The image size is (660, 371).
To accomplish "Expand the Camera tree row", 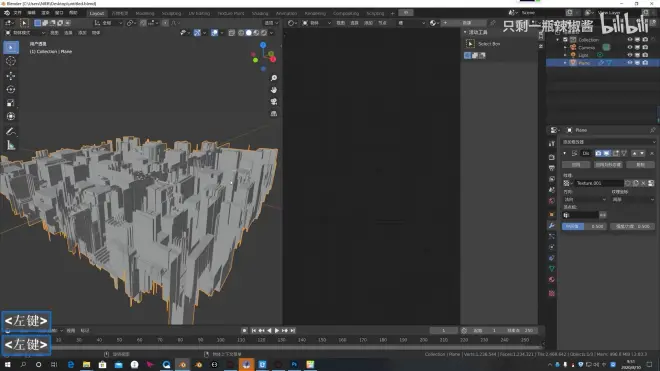I will coord(565,48).
